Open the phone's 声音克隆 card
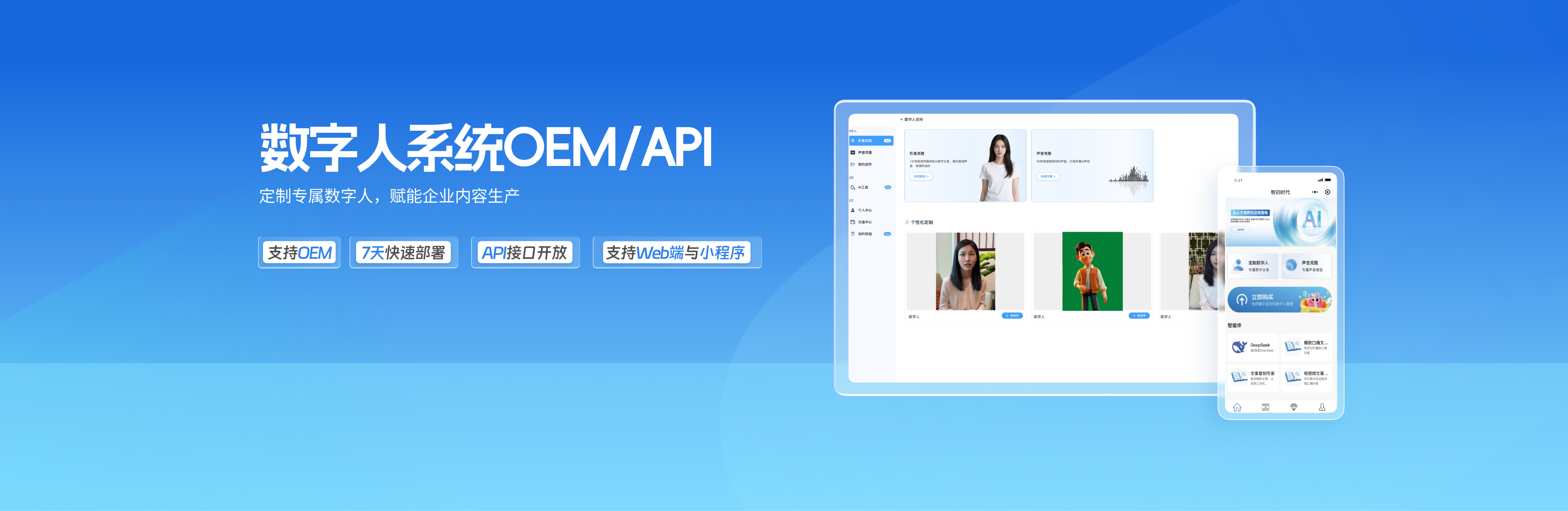This screenshot has height=511, width=1568. (x=1306, y=266)
